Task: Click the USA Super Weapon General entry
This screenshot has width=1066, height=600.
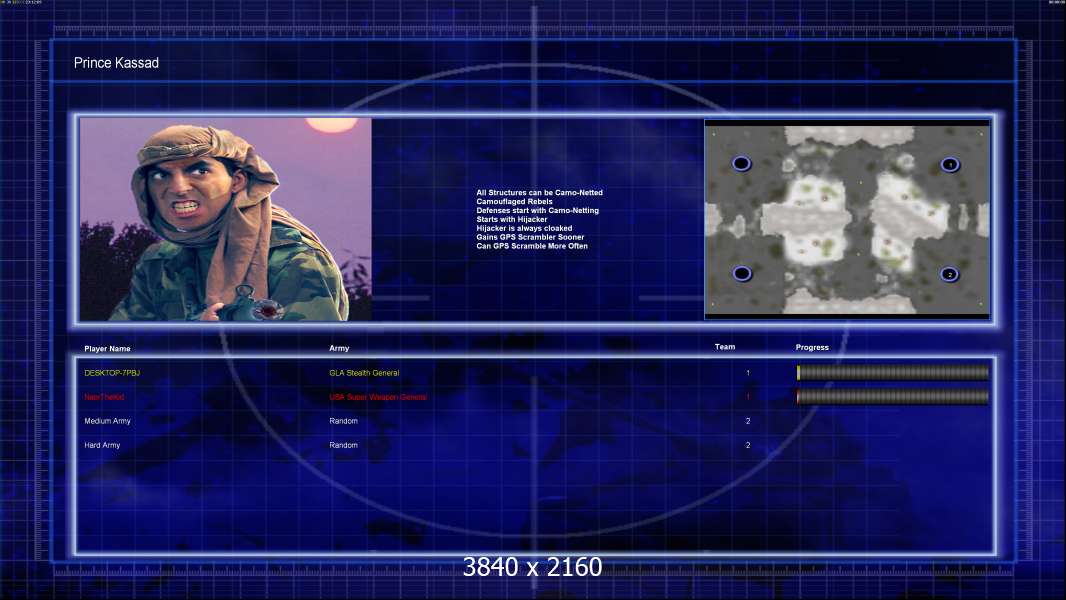Action: click(378, 397)
